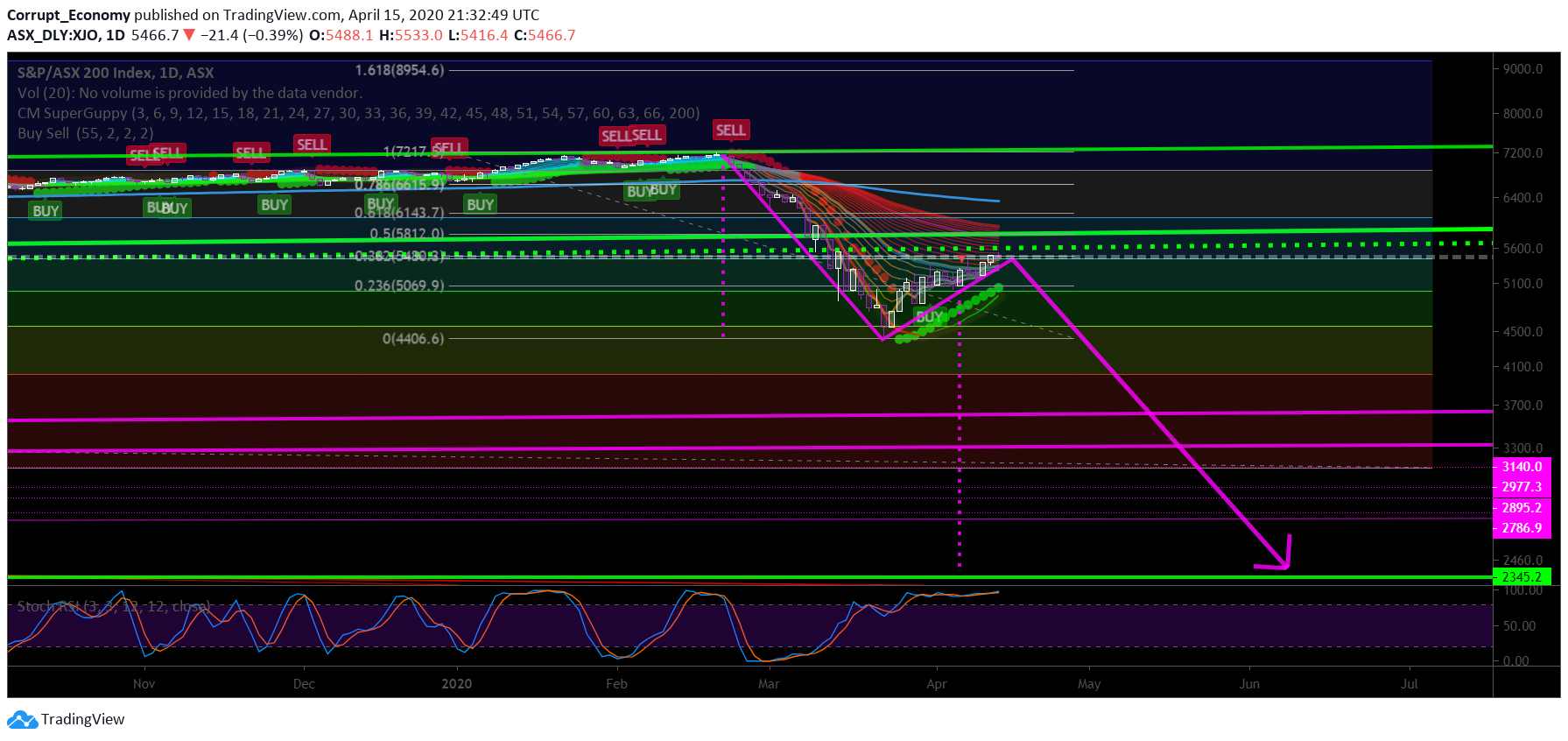Click the Apr label on time axis
Image resolution: width=1568 pixels, height=741 pixels.
937,684
